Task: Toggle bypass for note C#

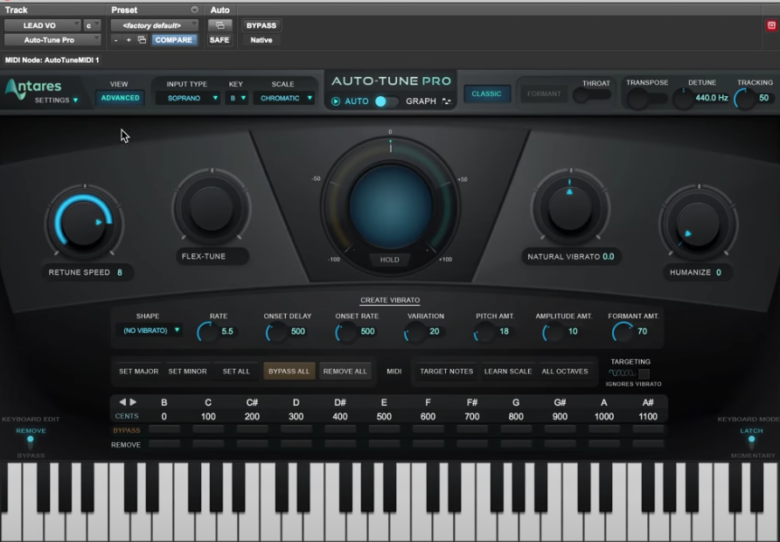Action: coord(252,429)
